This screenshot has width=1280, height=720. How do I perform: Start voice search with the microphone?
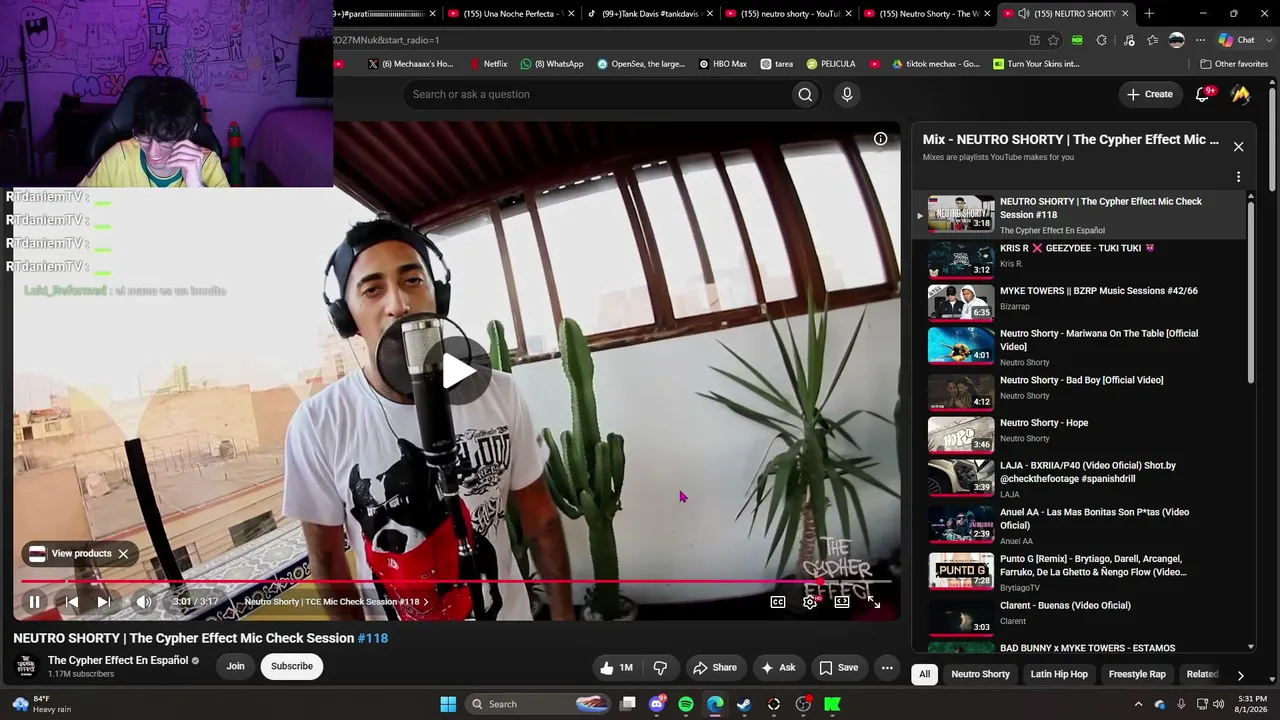(x=847, y=94)
